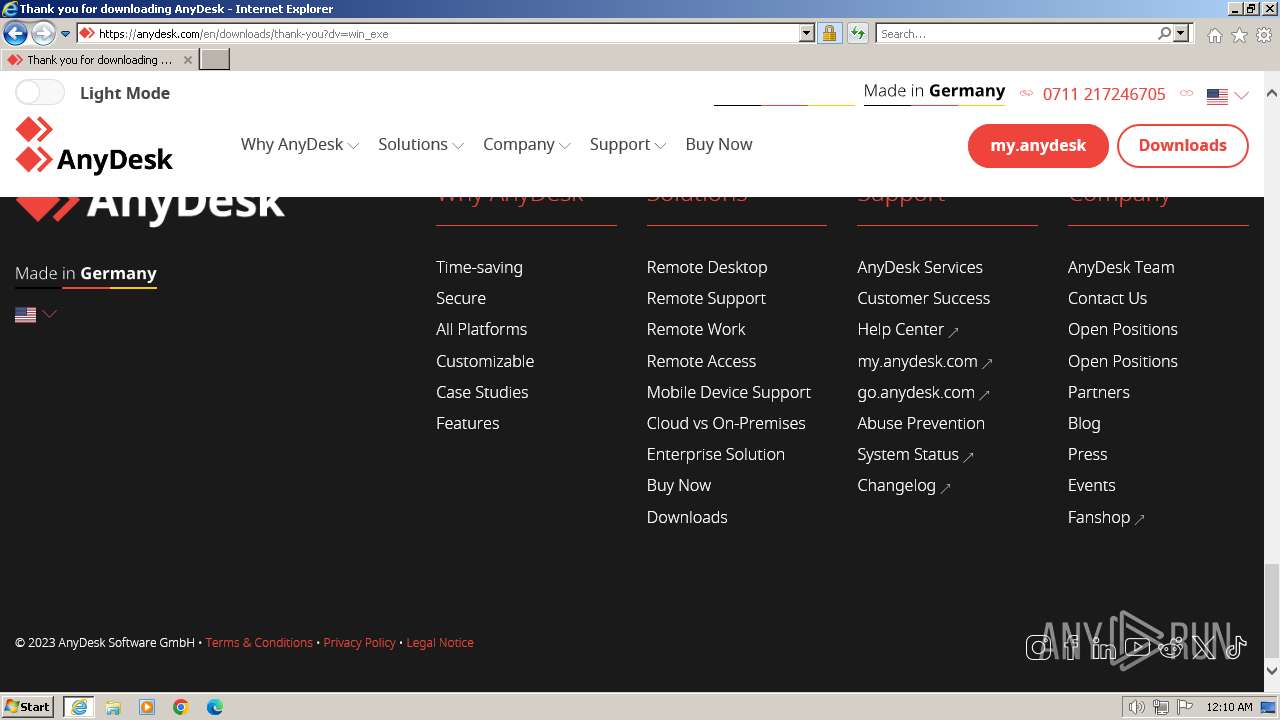The height and width of the screenshot is (720, 1280).
Task: Open a new blank tab
Action: (x=215, y=60)
